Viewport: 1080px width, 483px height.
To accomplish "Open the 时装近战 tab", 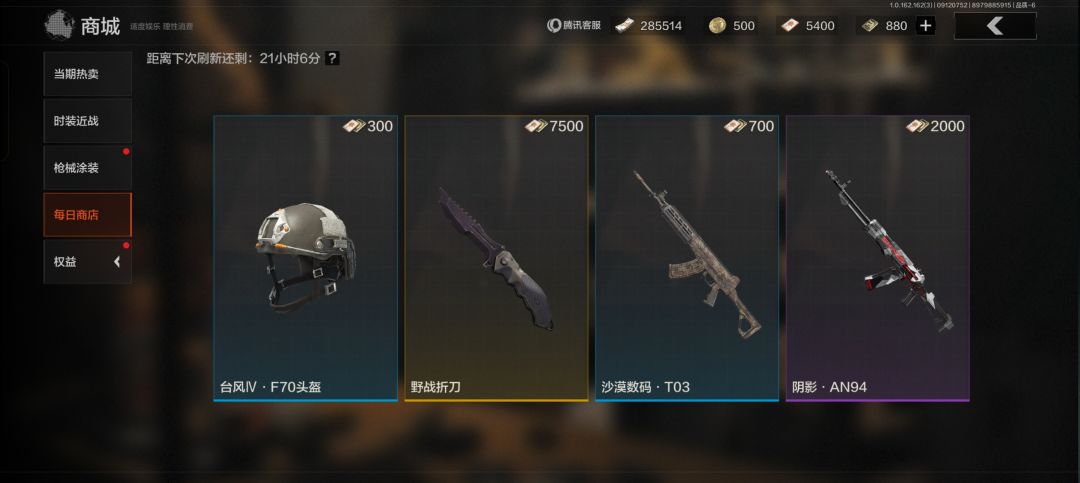I will point(87,121).
